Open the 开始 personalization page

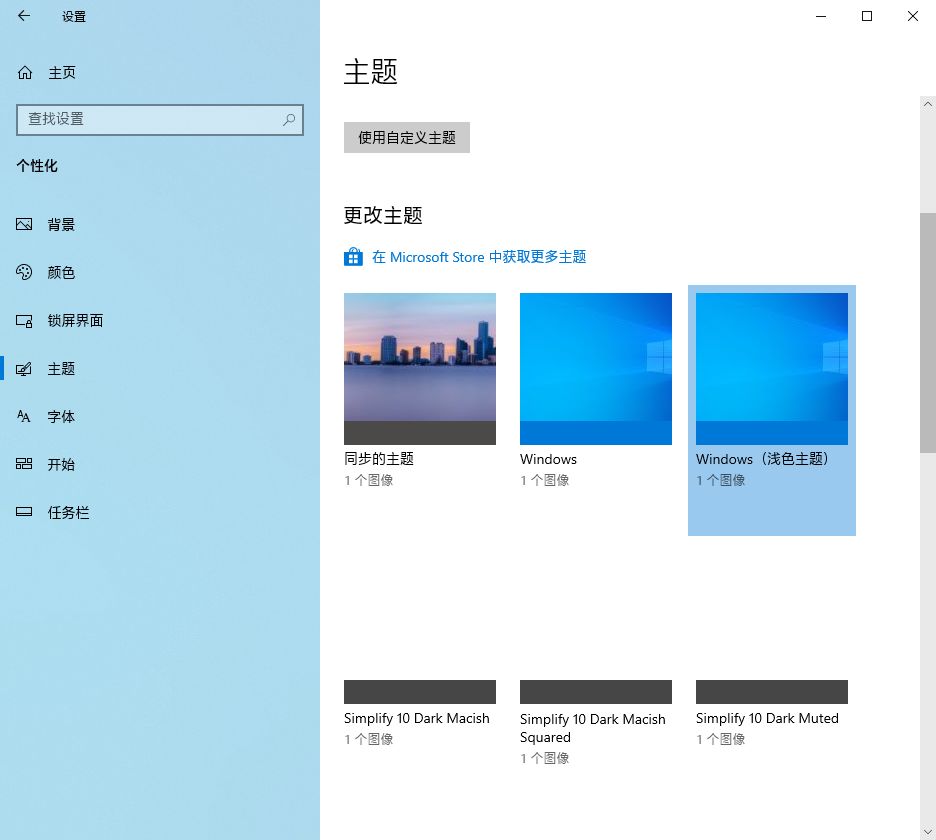tap(160, 464)
